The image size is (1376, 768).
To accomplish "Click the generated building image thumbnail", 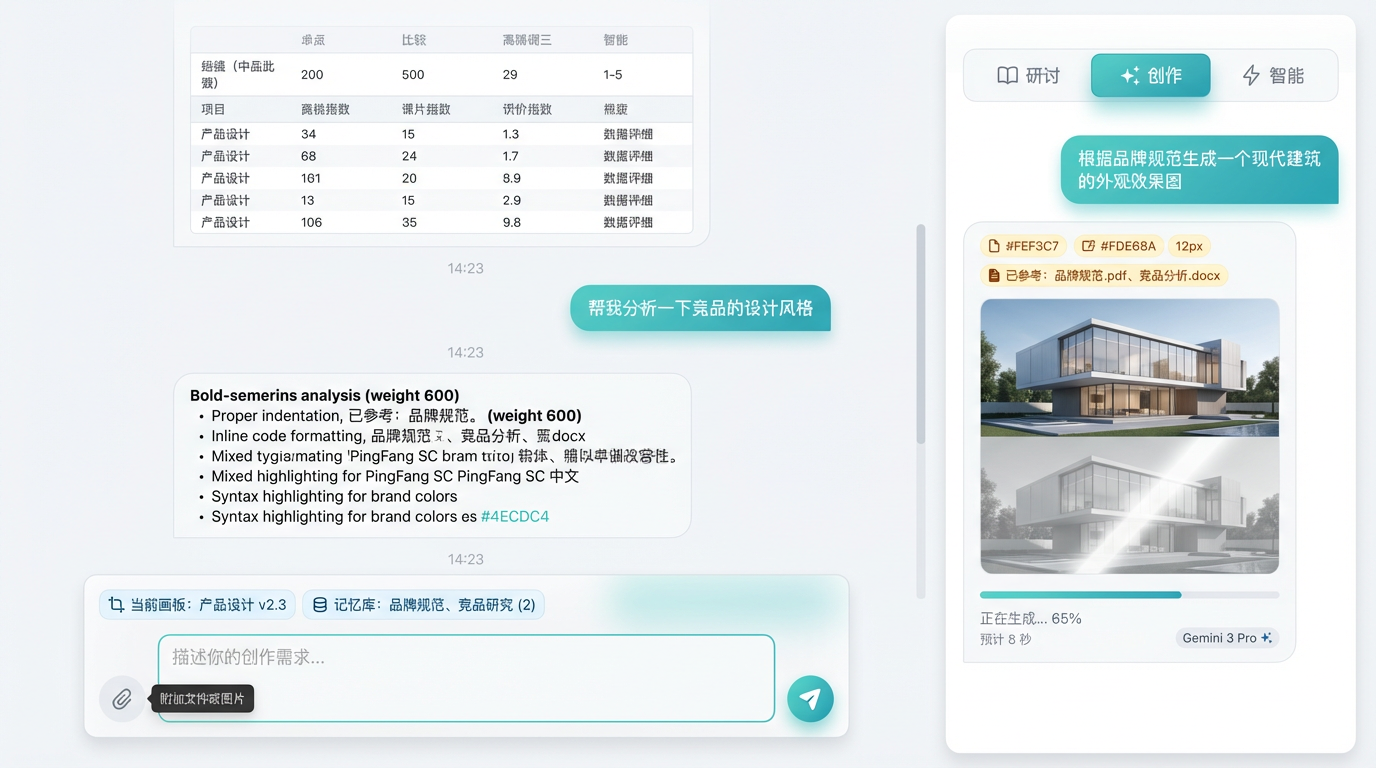I will 1129,435.
